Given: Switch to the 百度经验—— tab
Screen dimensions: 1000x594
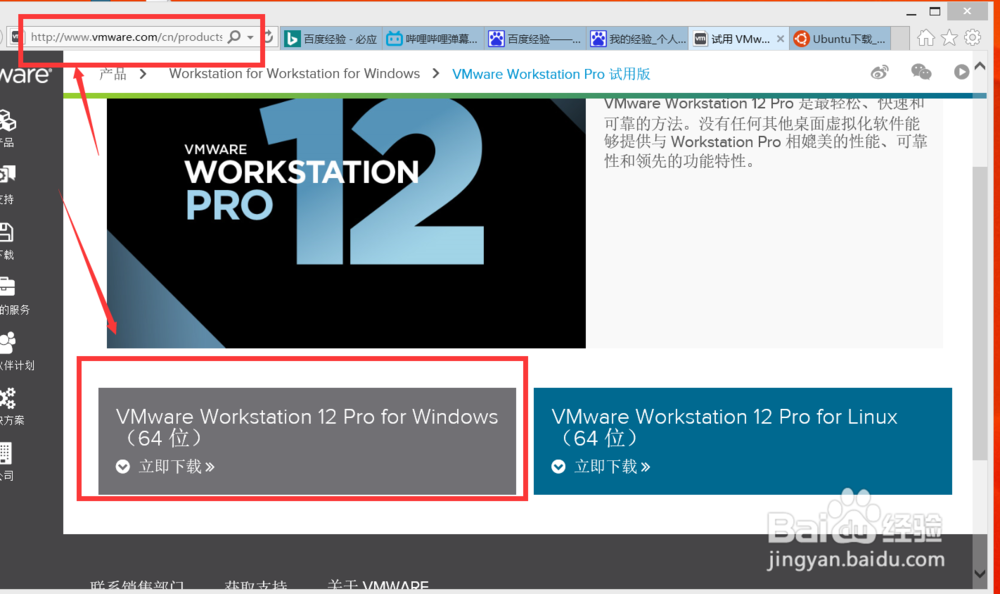Looking at the screenshot, I should tap(535, 39).
